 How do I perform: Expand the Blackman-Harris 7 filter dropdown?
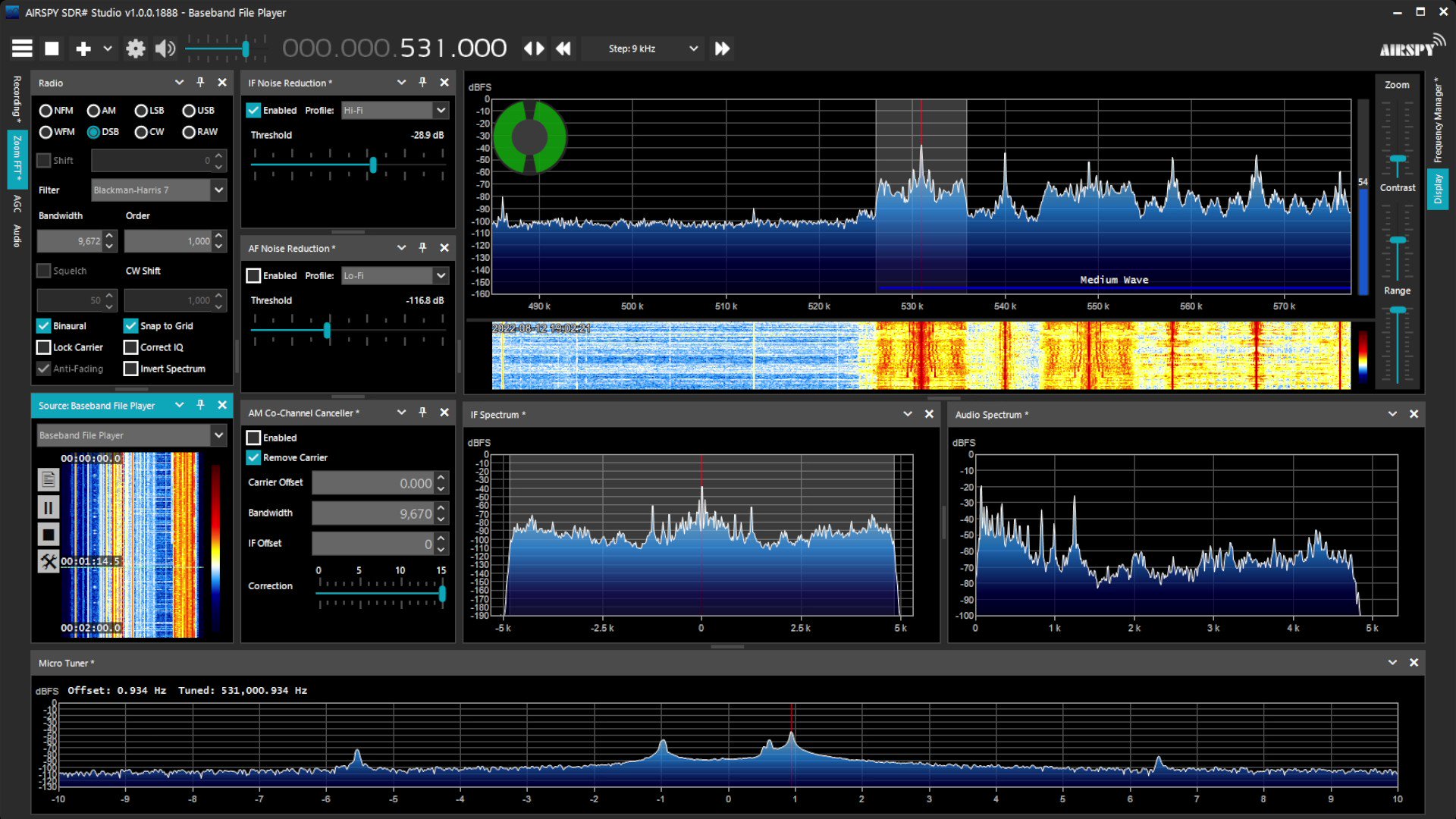click(218, 190)
